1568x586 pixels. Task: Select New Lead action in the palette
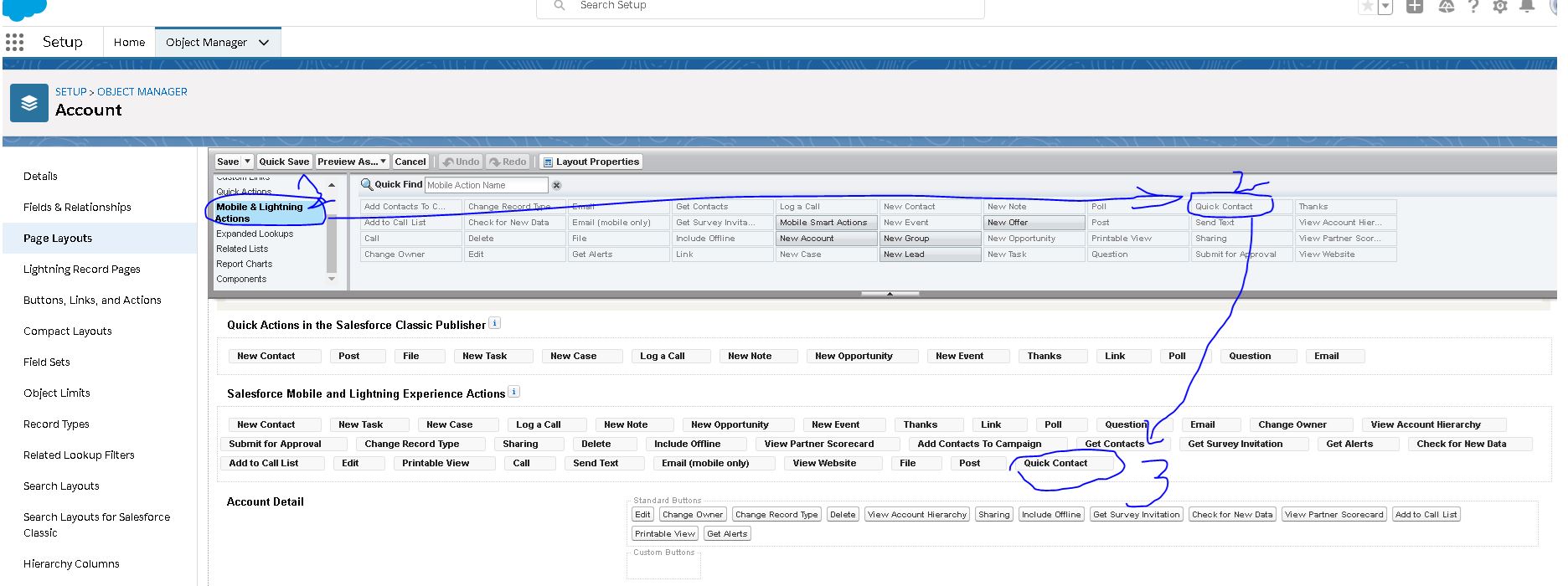[x=931, y=254]
